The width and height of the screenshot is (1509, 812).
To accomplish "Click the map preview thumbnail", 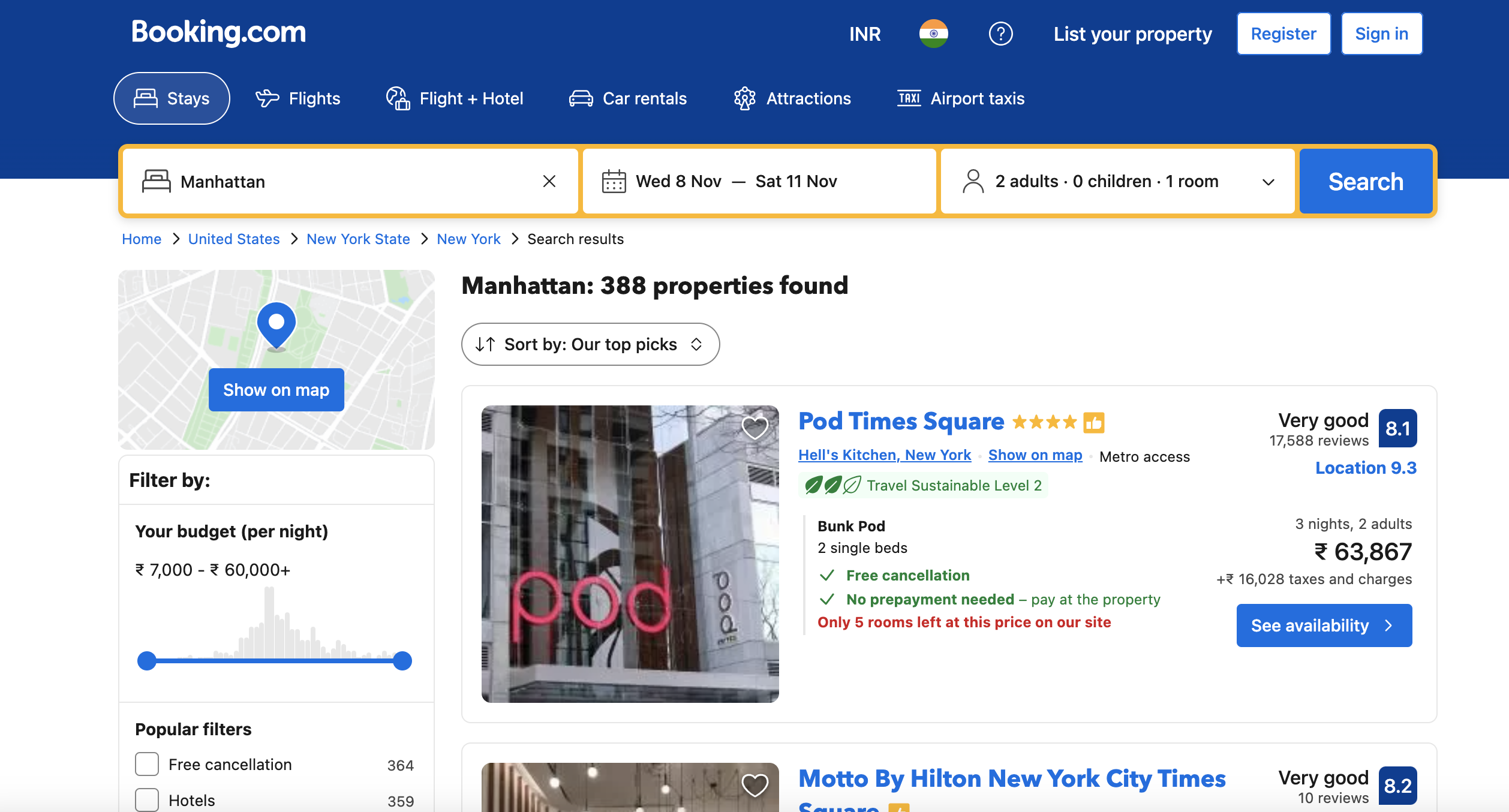I will (x=276, y=360).
